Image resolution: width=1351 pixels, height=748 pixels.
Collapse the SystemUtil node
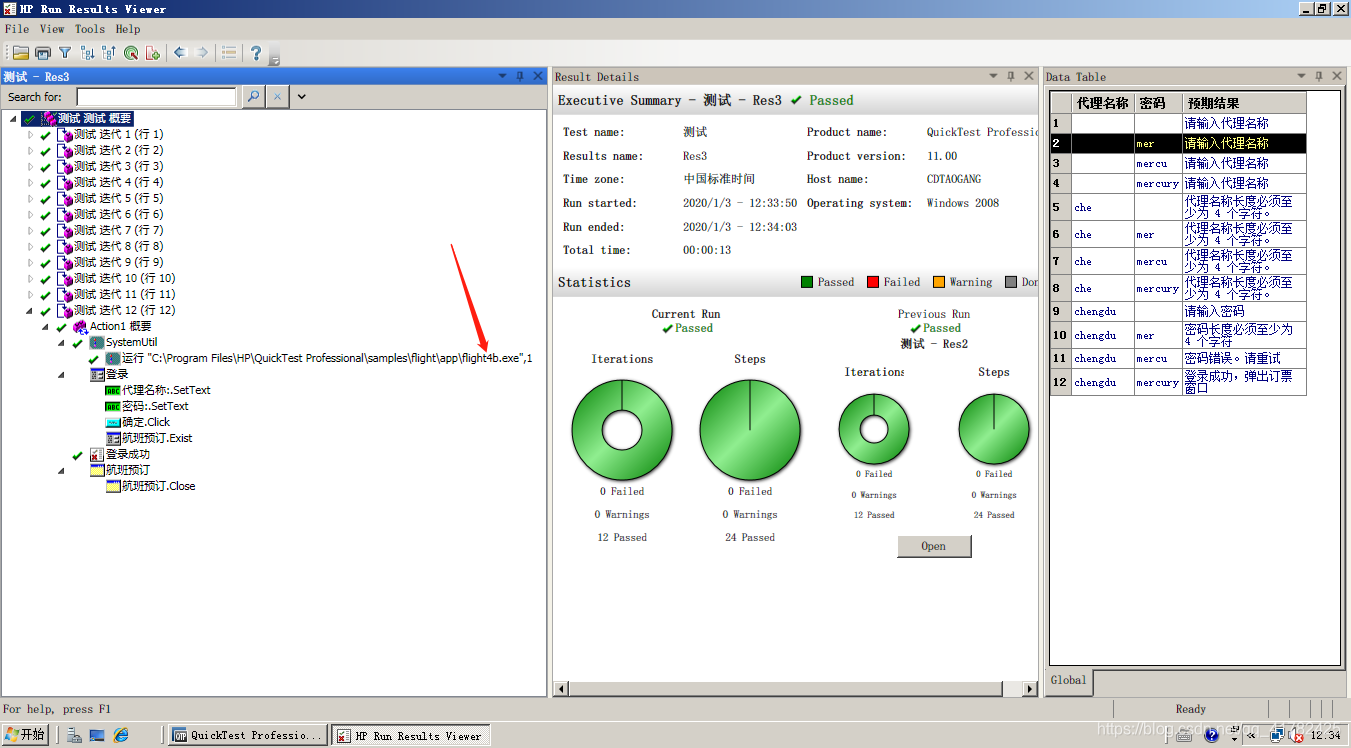[x=62, y=343]
